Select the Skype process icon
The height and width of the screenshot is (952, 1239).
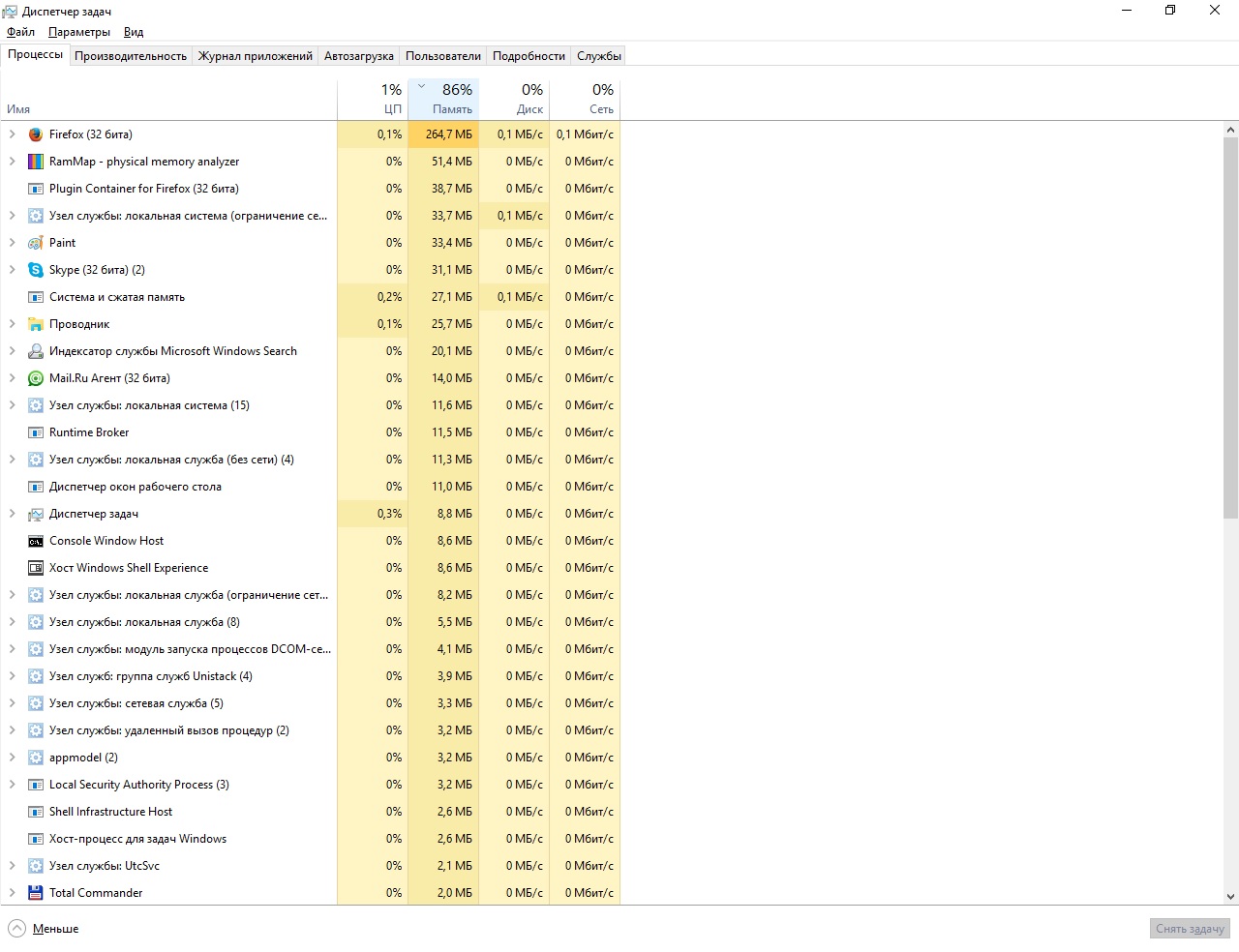36,270
